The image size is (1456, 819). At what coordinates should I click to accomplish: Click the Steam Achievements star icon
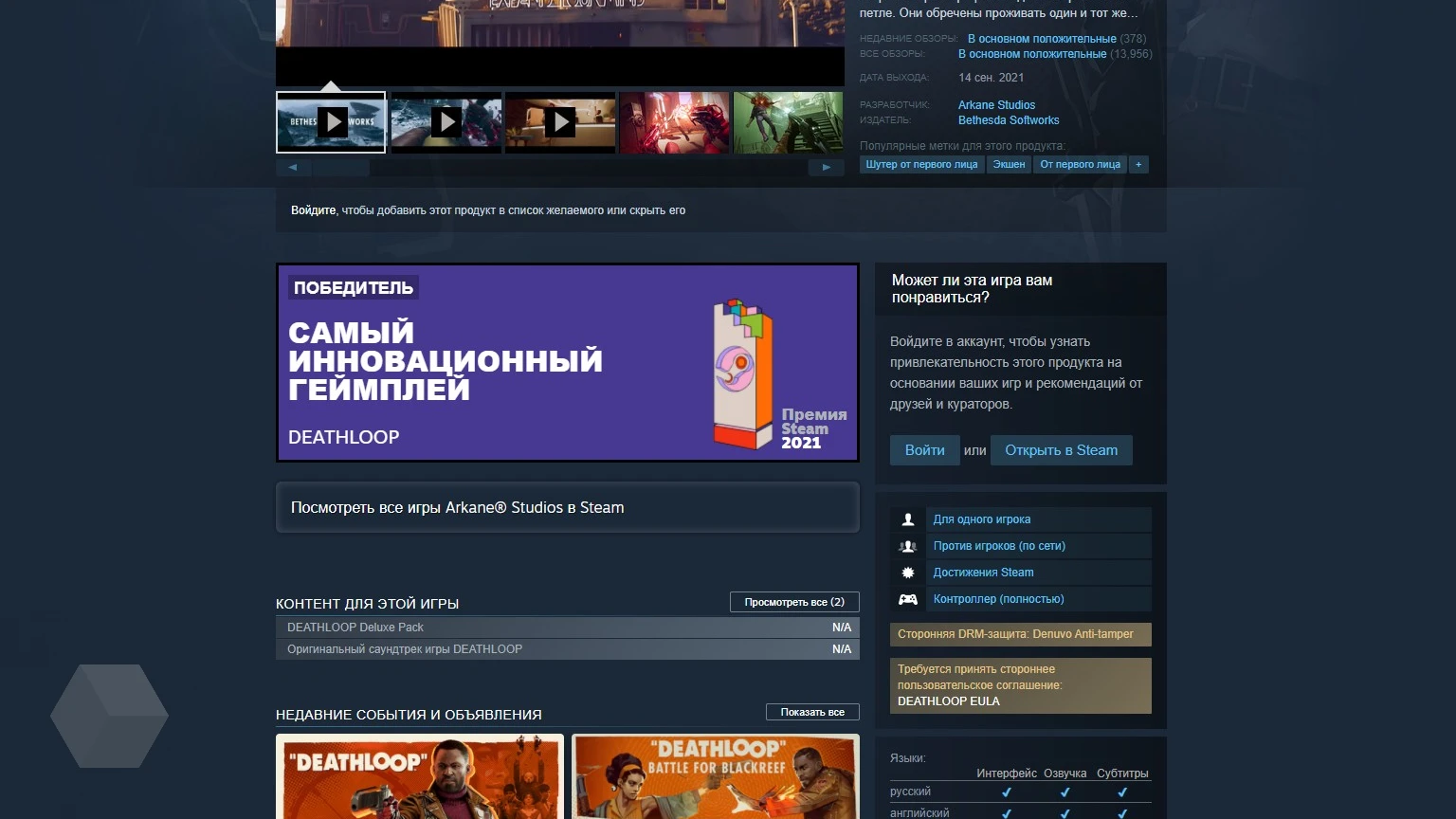[x=908, y=573]
